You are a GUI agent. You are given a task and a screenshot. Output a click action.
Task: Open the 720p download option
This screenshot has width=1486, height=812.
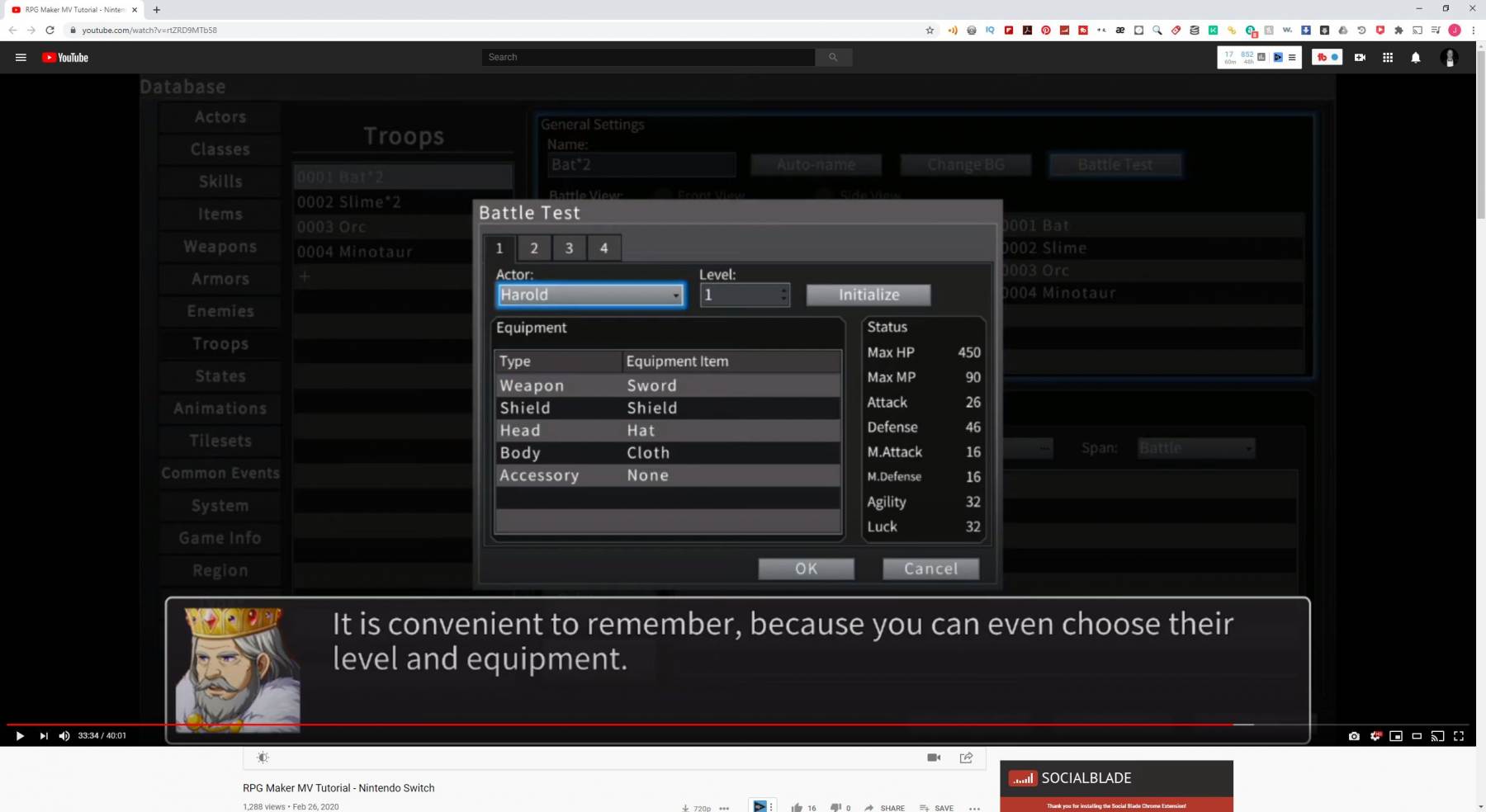(x=696, y=808)
